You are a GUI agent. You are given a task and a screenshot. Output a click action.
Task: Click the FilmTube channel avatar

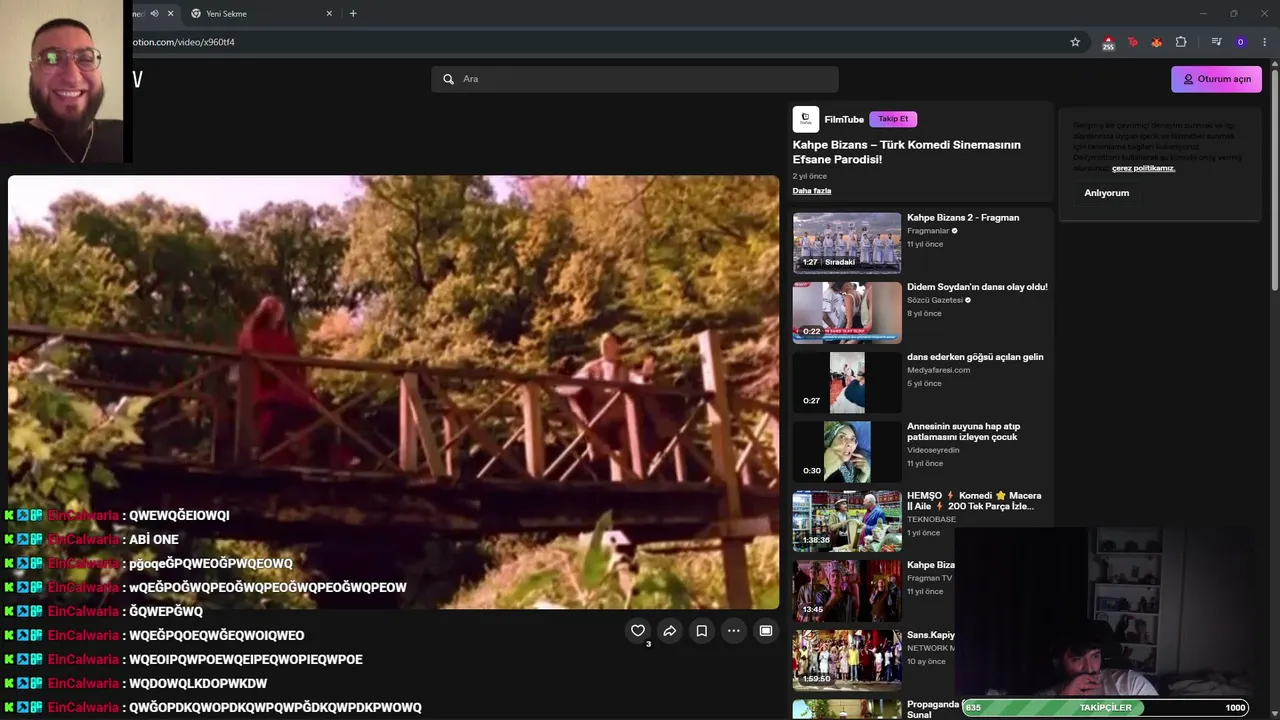pos(805,119)
